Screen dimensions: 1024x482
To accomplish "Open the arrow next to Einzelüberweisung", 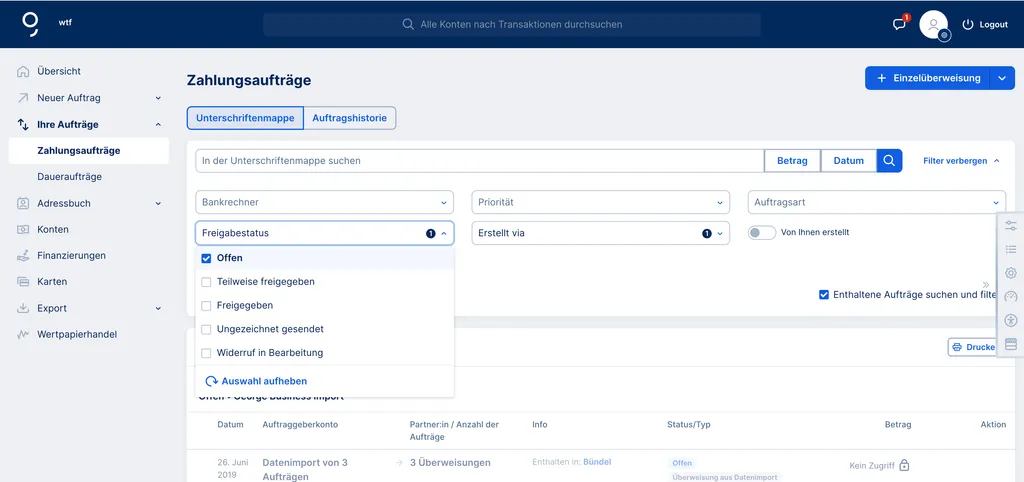I will click(x=1002, y=78).
